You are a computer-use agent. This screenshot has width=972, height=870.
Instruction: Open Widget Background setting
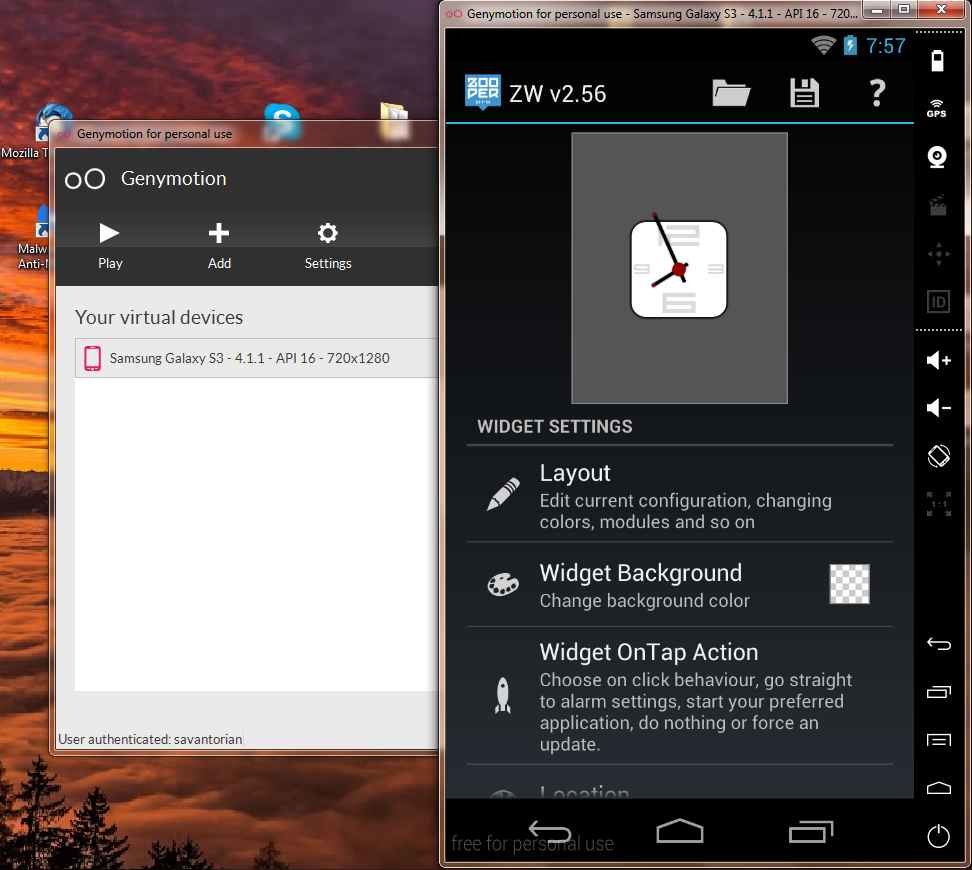click(x=679, y=585)
